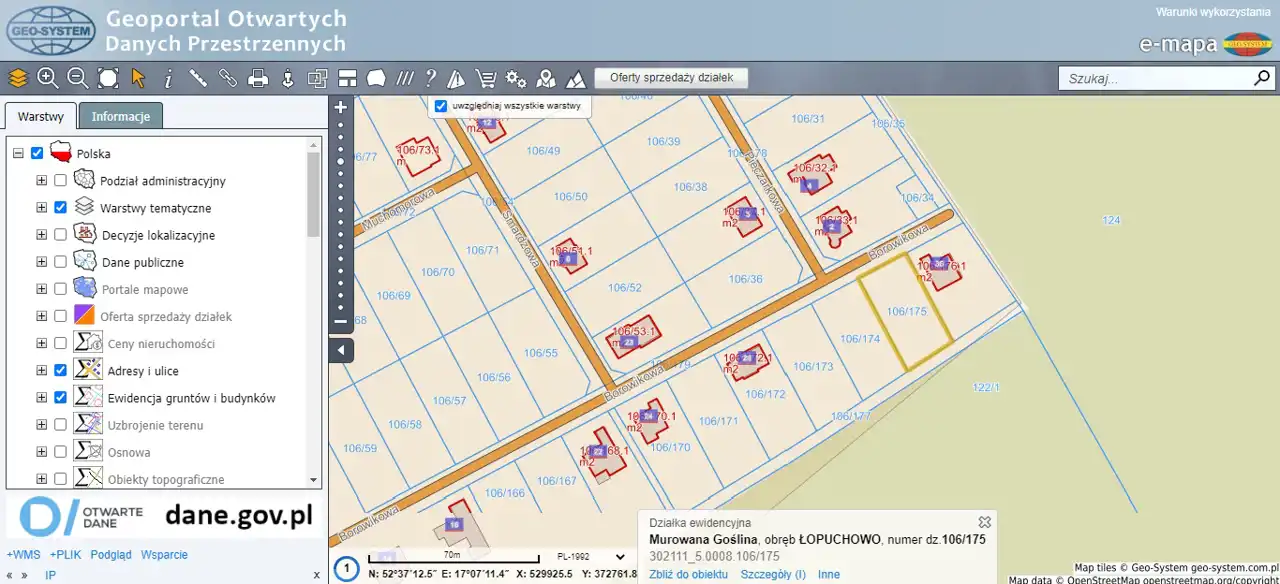Click the mountain terrain icon
The width and height of the screenshot is (1280, 584).
click(576, 78)
